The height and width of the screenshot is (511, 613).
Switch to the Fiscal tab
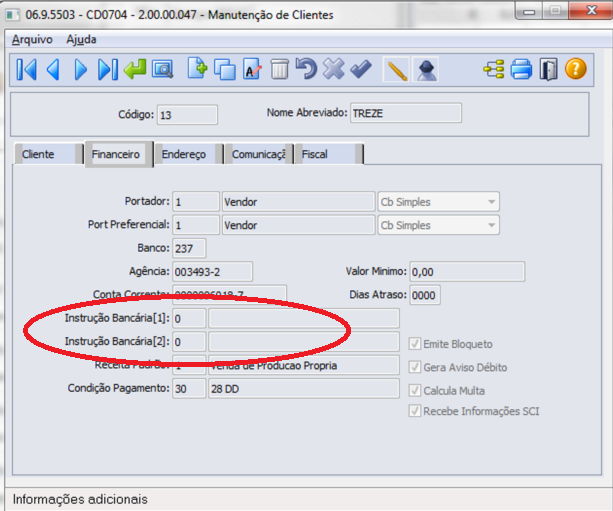click(329, 154)
